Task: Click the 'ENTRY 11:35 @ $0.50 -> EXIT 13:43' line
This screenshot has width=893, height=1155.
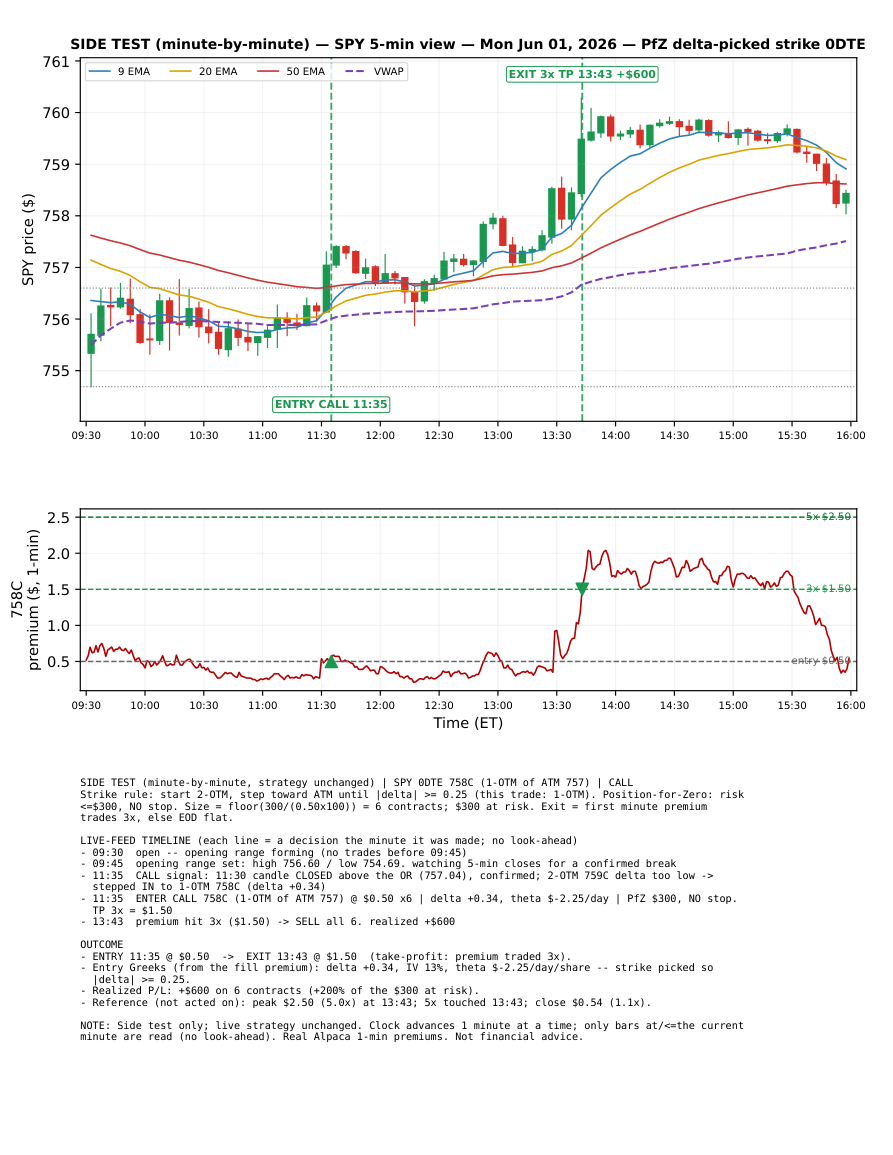Action: pyautogui.click(x=326, y=956)
